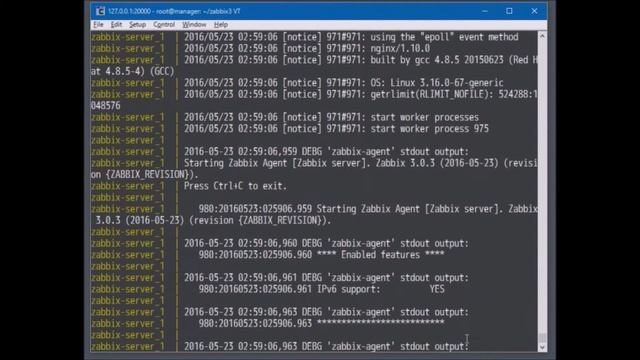This screenshot has height=360, width=640.
Task: Click the "048576" wrapped line
Action: 105,106
